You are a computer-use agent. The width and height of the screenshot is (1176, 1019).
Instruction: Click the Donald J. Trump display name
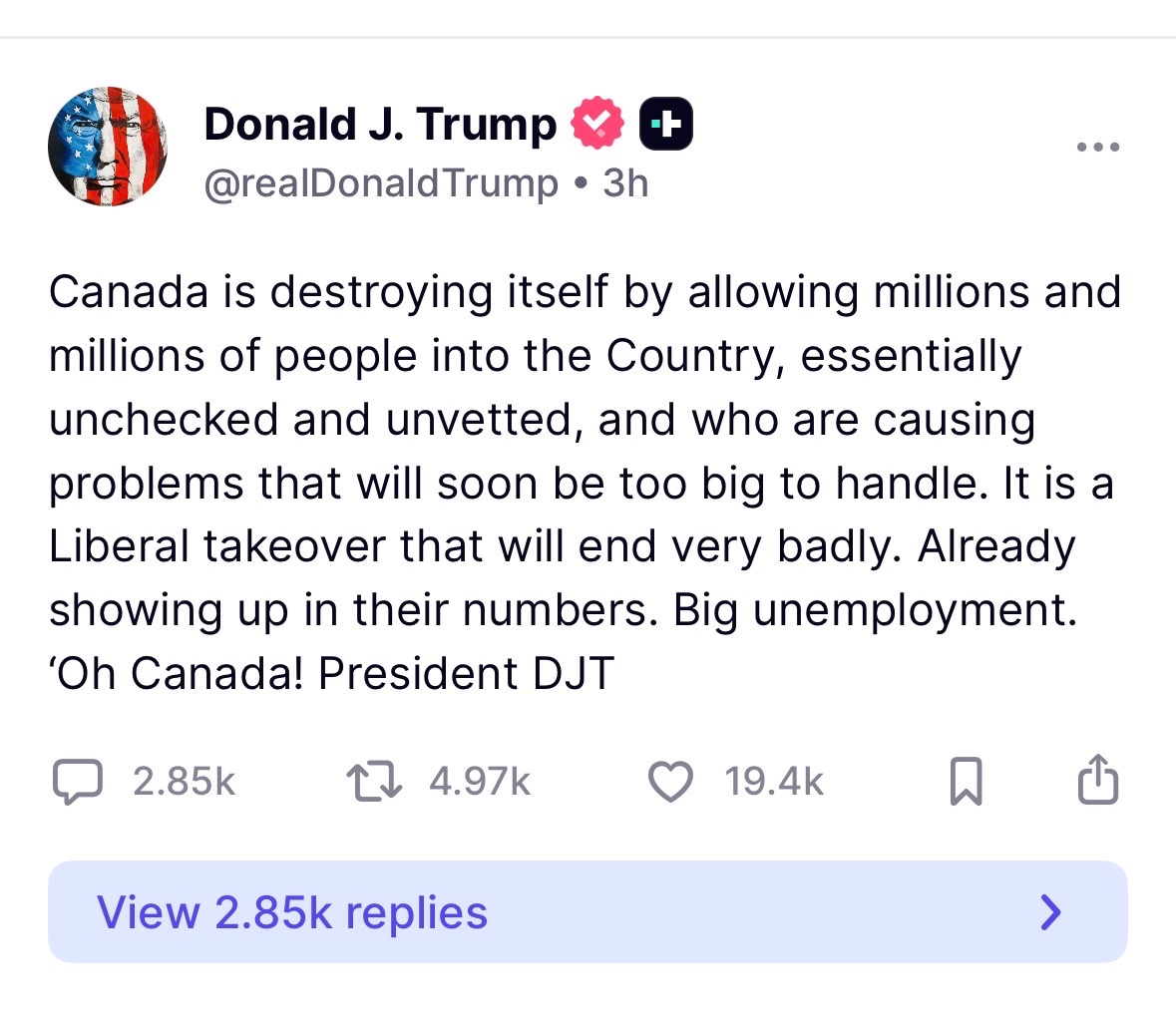380,124
